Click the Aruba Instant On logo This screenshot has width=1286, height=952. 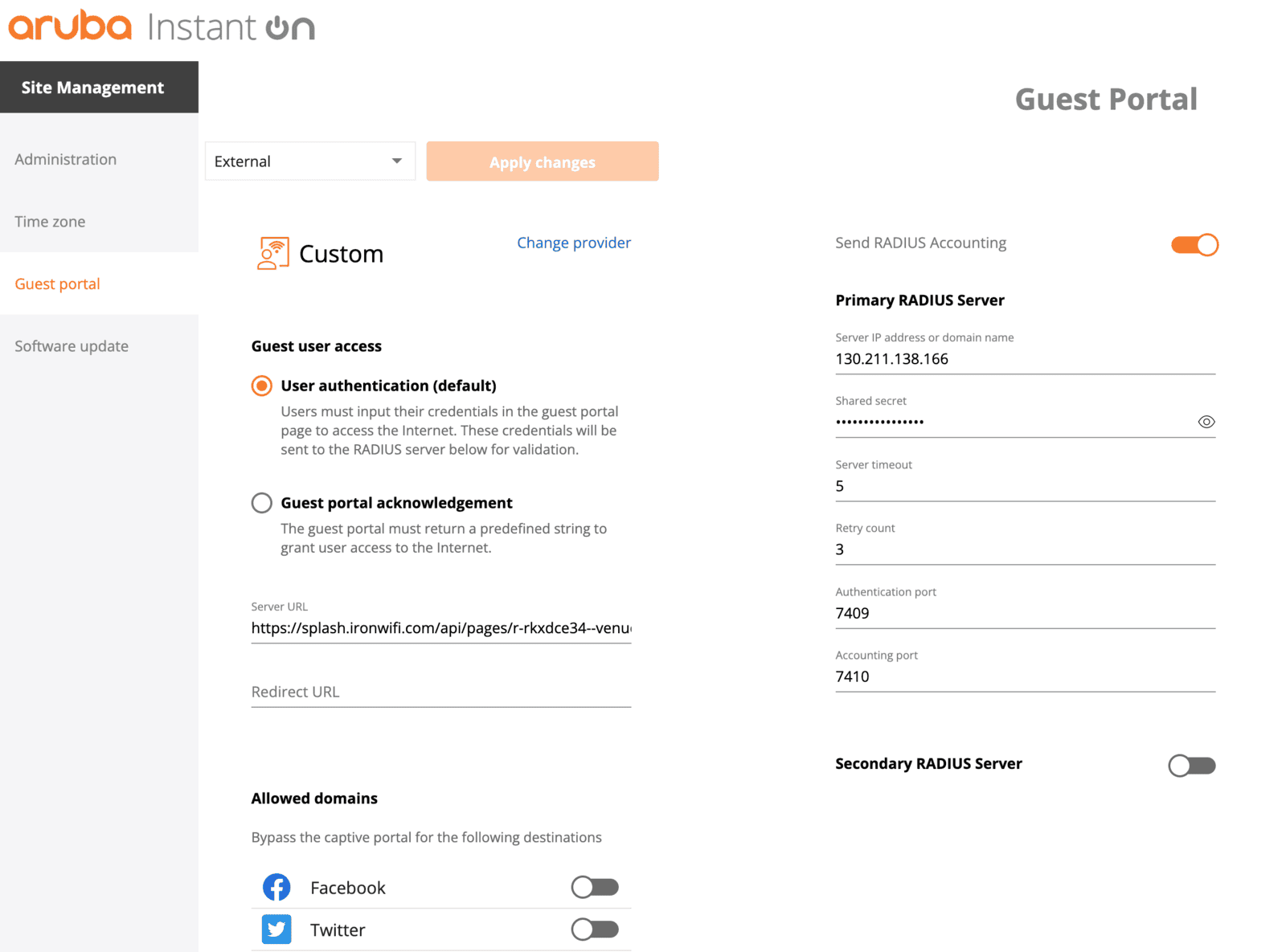click(x=162, y=26)
